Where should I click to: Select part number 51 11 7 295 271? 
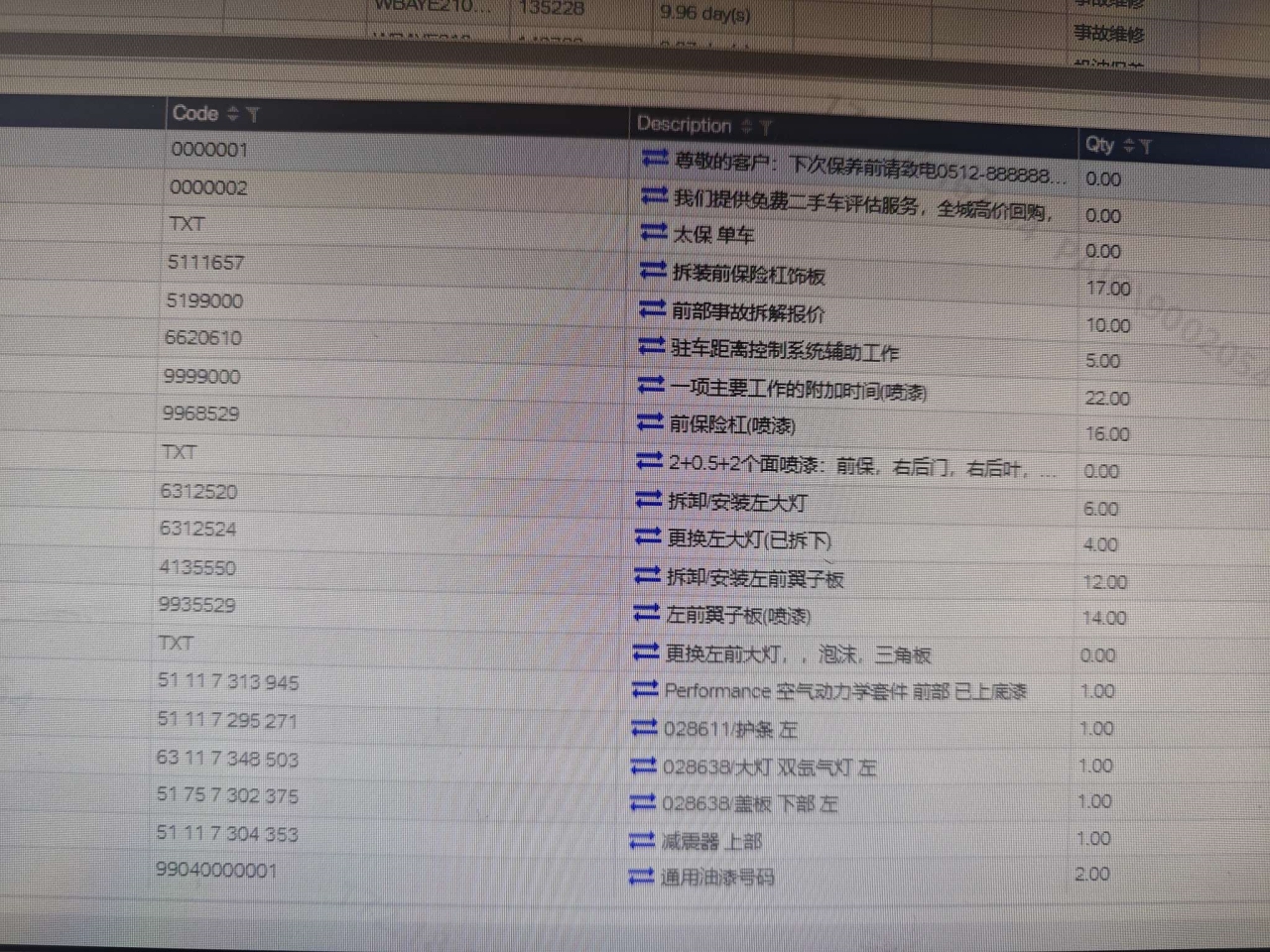click(x=227, y=721)
